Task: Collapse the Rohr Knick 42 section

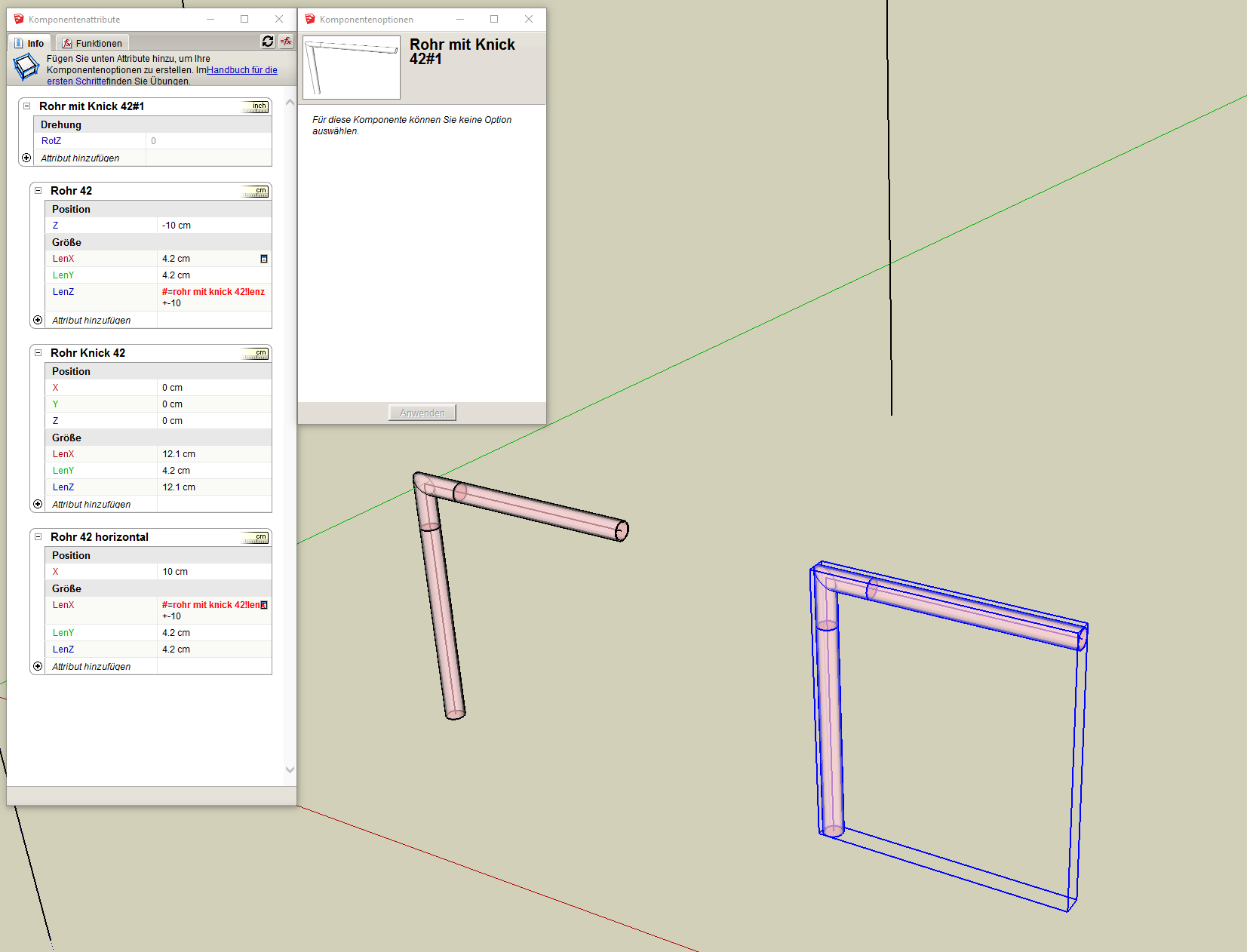Action: (38, 353)
